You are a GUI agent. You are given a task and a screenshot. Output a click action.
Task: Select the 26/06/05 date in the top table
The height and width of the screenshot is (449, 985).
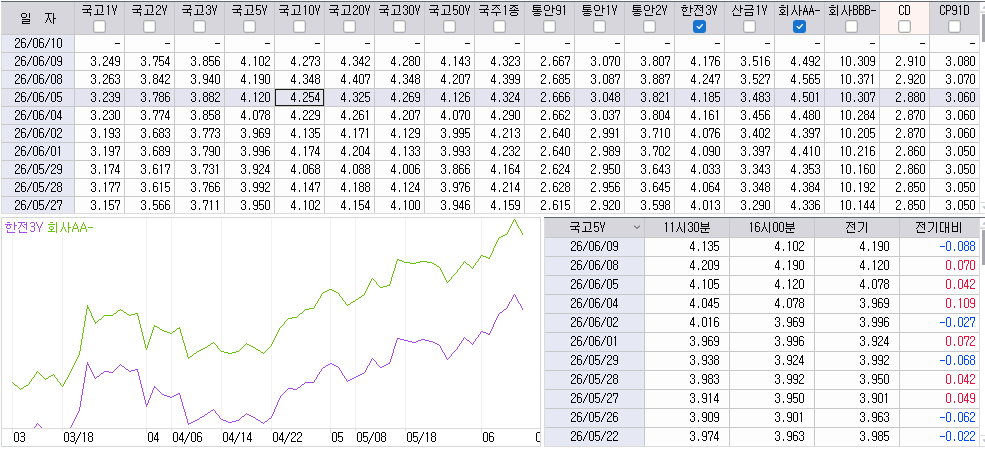tap(37, 97)
